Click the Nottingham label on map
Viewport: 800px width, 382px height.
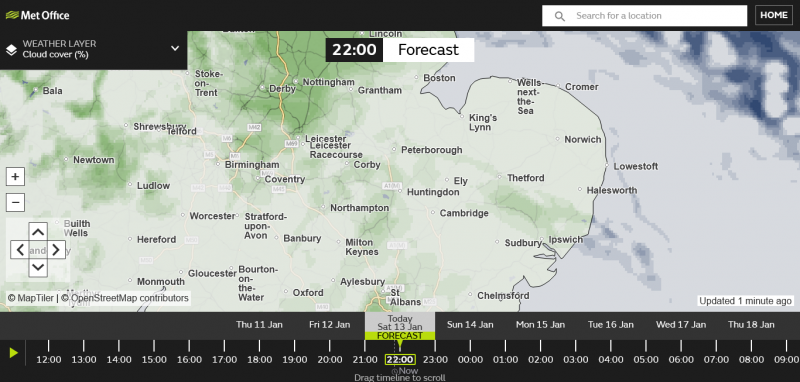tap(329, 82)
